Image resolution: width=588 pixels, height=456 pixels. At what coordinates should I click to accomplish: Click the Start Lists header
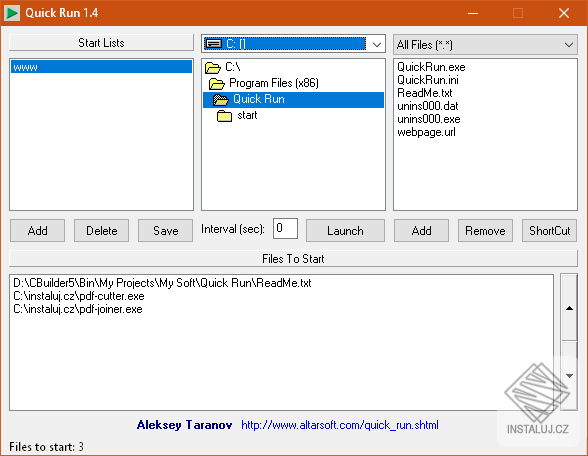coord(101,43)
